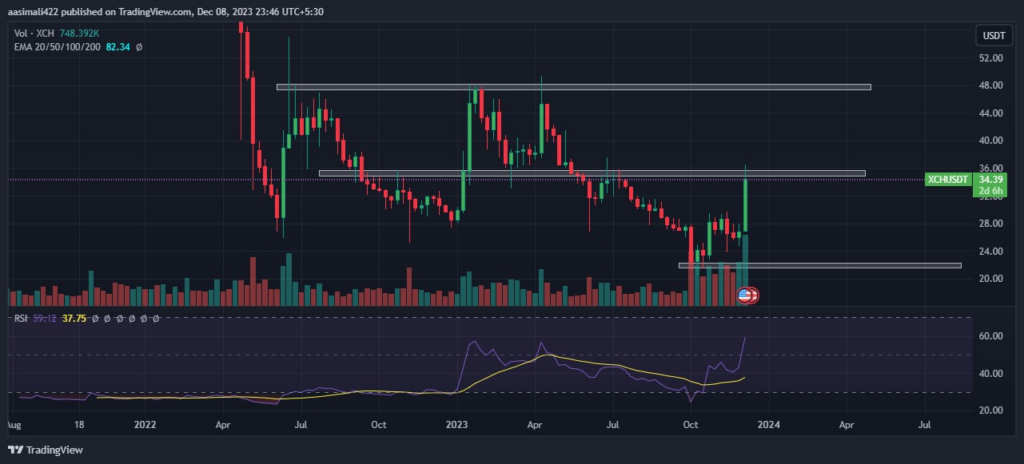Select the middle rectangle zone near 36.00
Viewport: 1024px width, 464px height.
(592, 173)
